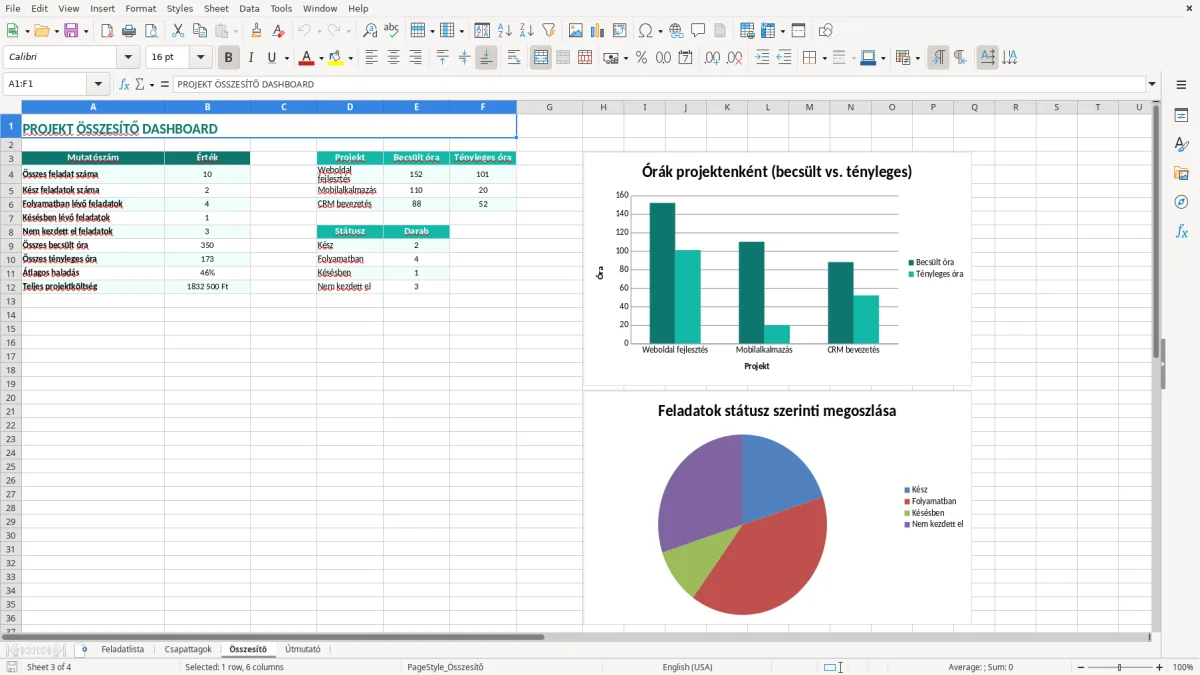Screen dimensions: 1200x675
Task: Click the Print icon
Action: pyautogui.click(x=129, y=31)
